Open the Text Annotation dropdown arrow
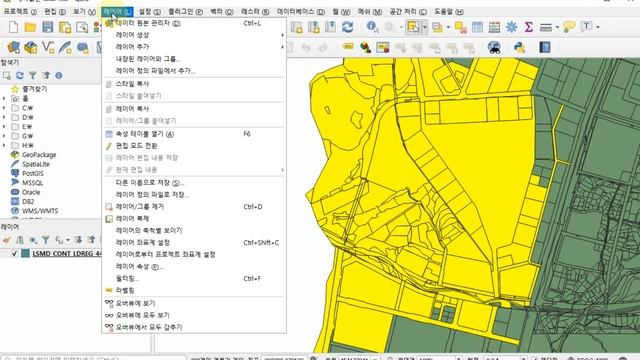 (x=598, y=27)
